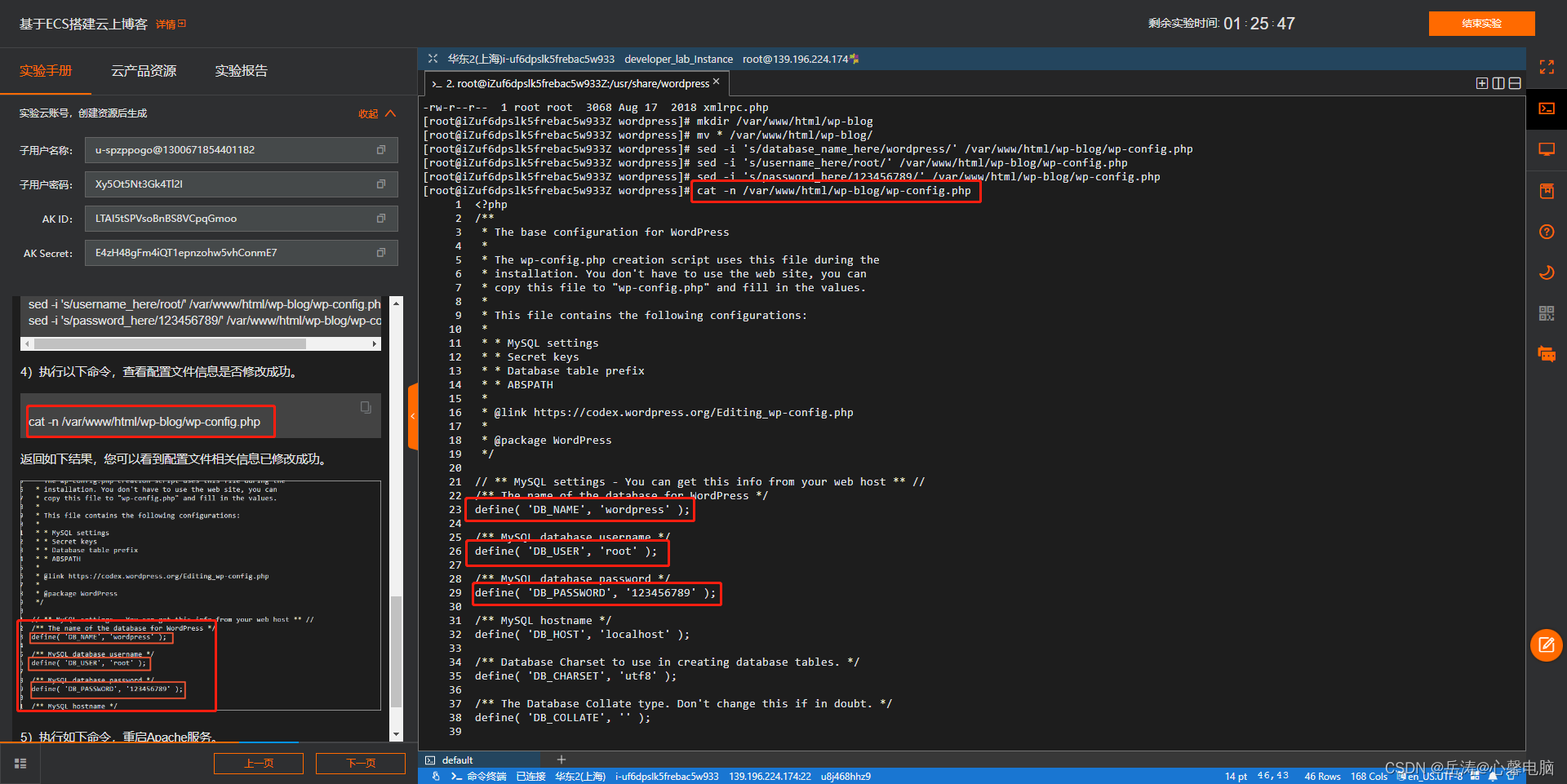
Task: Switch to the 实验手册 tab
Action: pyautogui.click(x=46, y=71)
